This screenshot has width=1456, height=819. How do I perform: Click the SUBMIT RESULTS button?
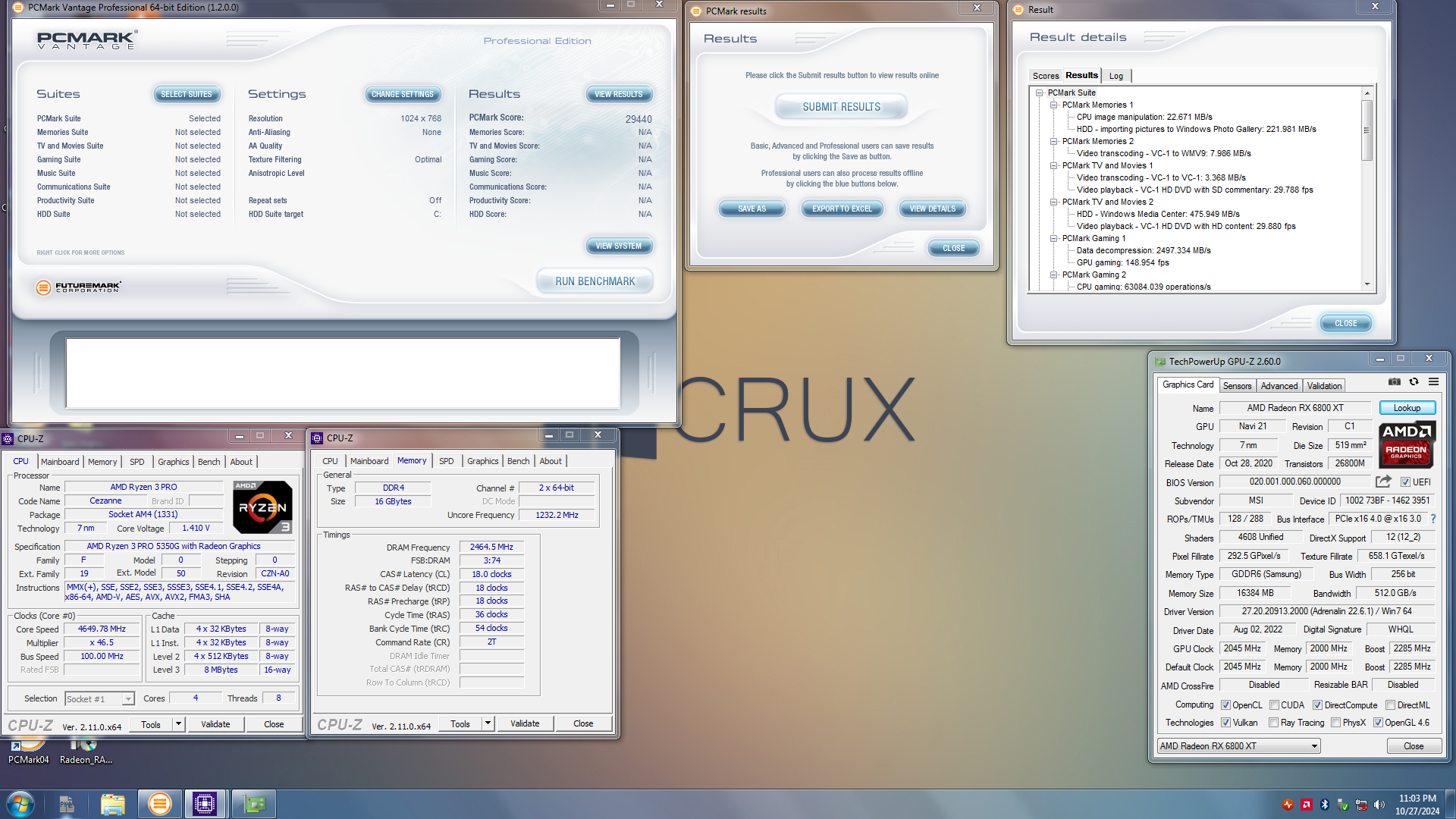(841, 107)
